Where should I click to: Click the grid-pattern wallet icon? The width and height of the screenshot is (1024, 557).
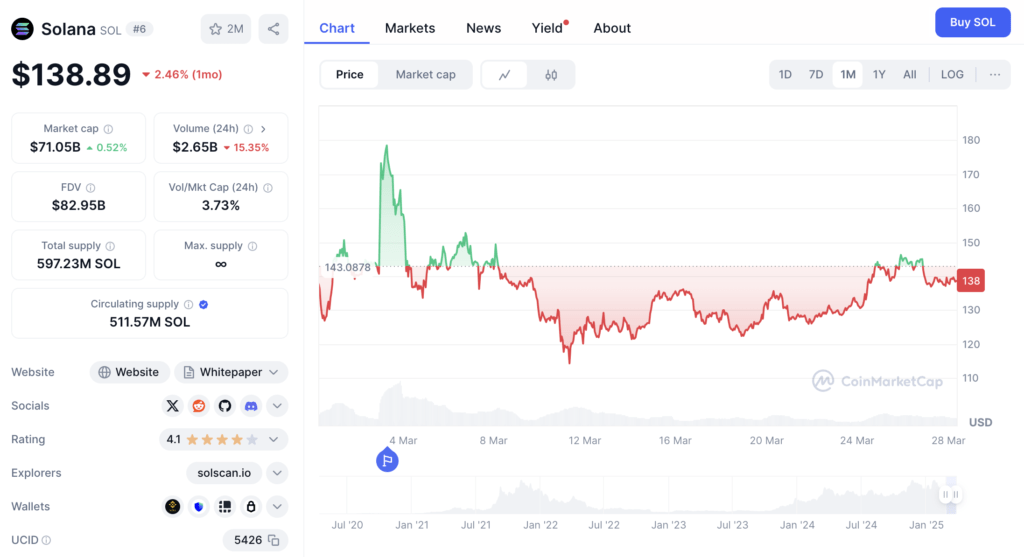click(x=225, y=507)
